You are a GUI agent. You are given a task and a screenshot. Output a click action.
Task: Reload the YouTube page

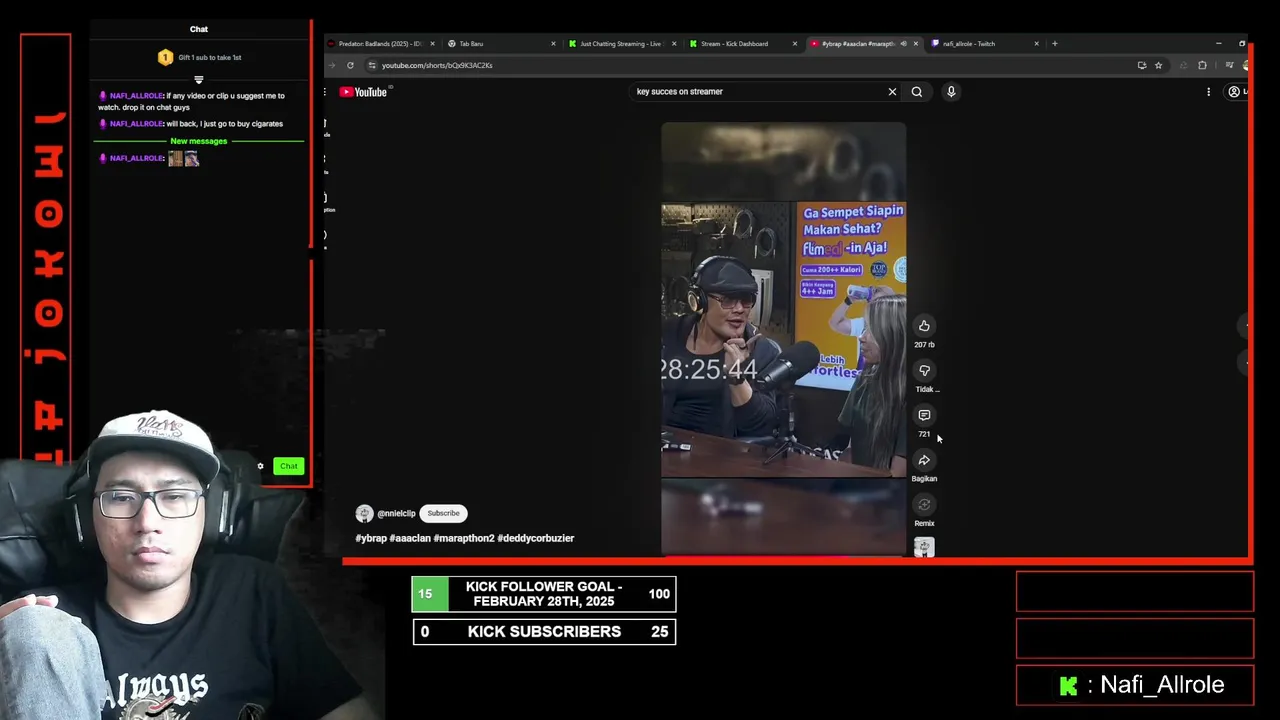[350, 65]
